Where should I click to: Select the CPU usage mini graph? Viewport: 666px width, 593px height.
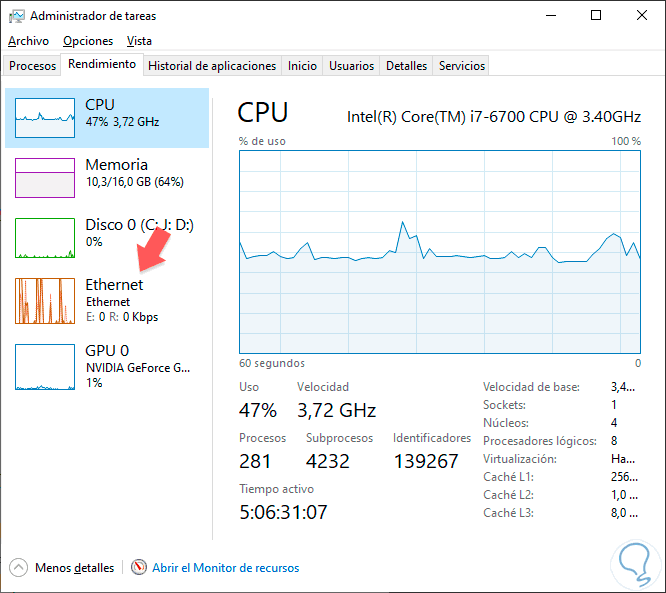[45, 118]
